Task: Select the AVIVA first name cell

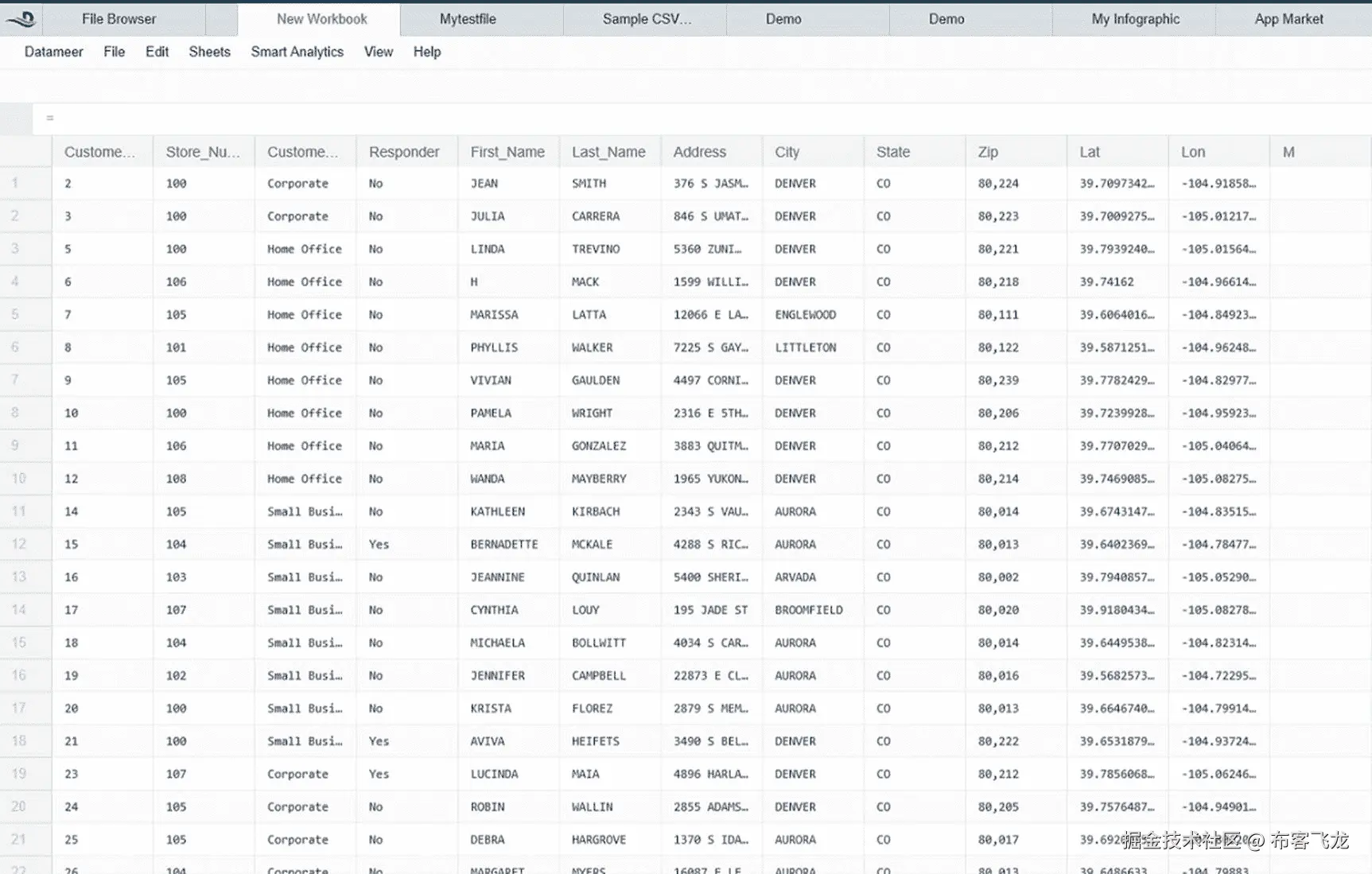Action: (x=508, y=741)
